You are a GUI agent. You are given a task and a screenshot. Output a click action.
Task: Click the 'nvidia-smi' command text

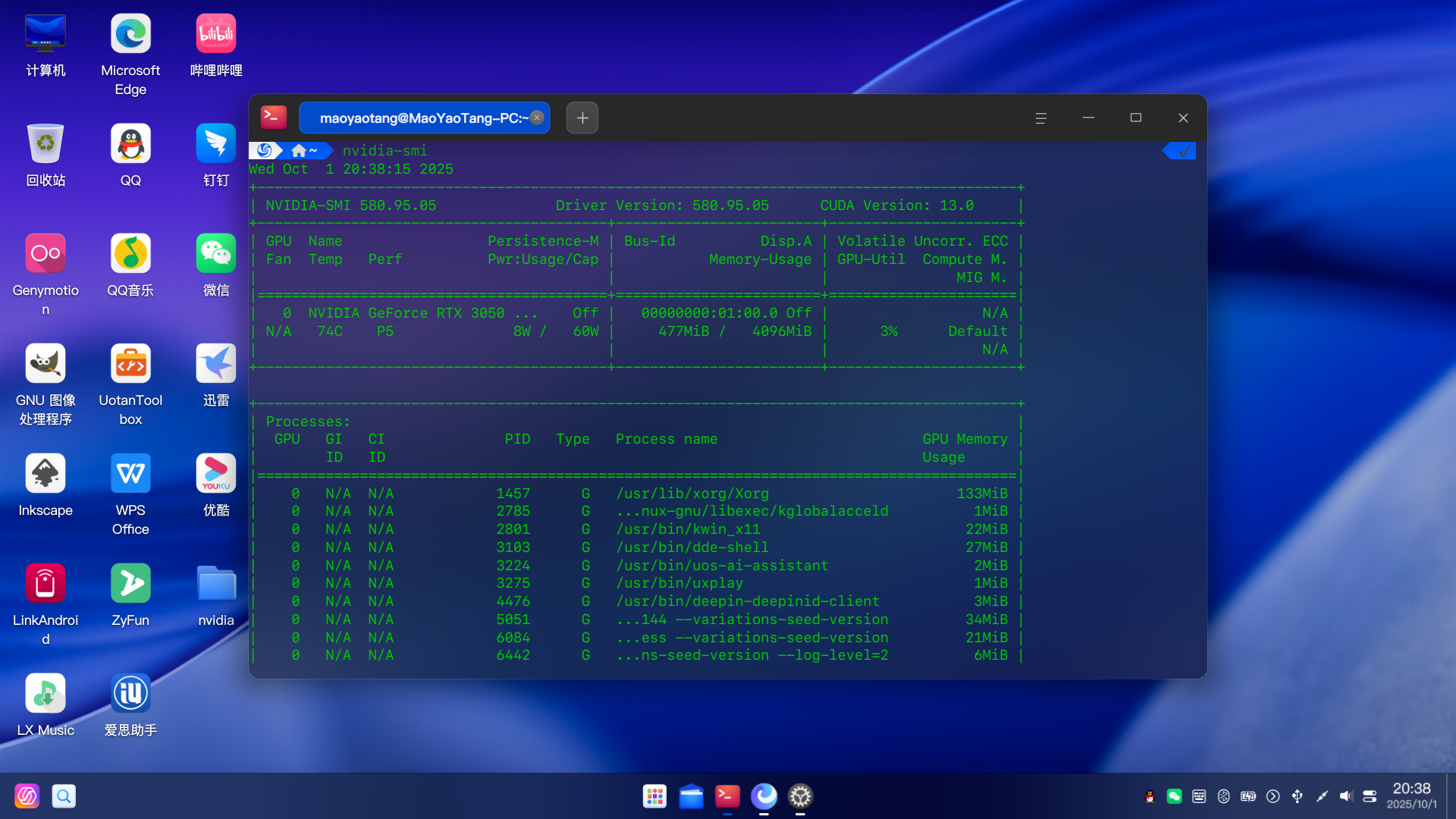384,151
